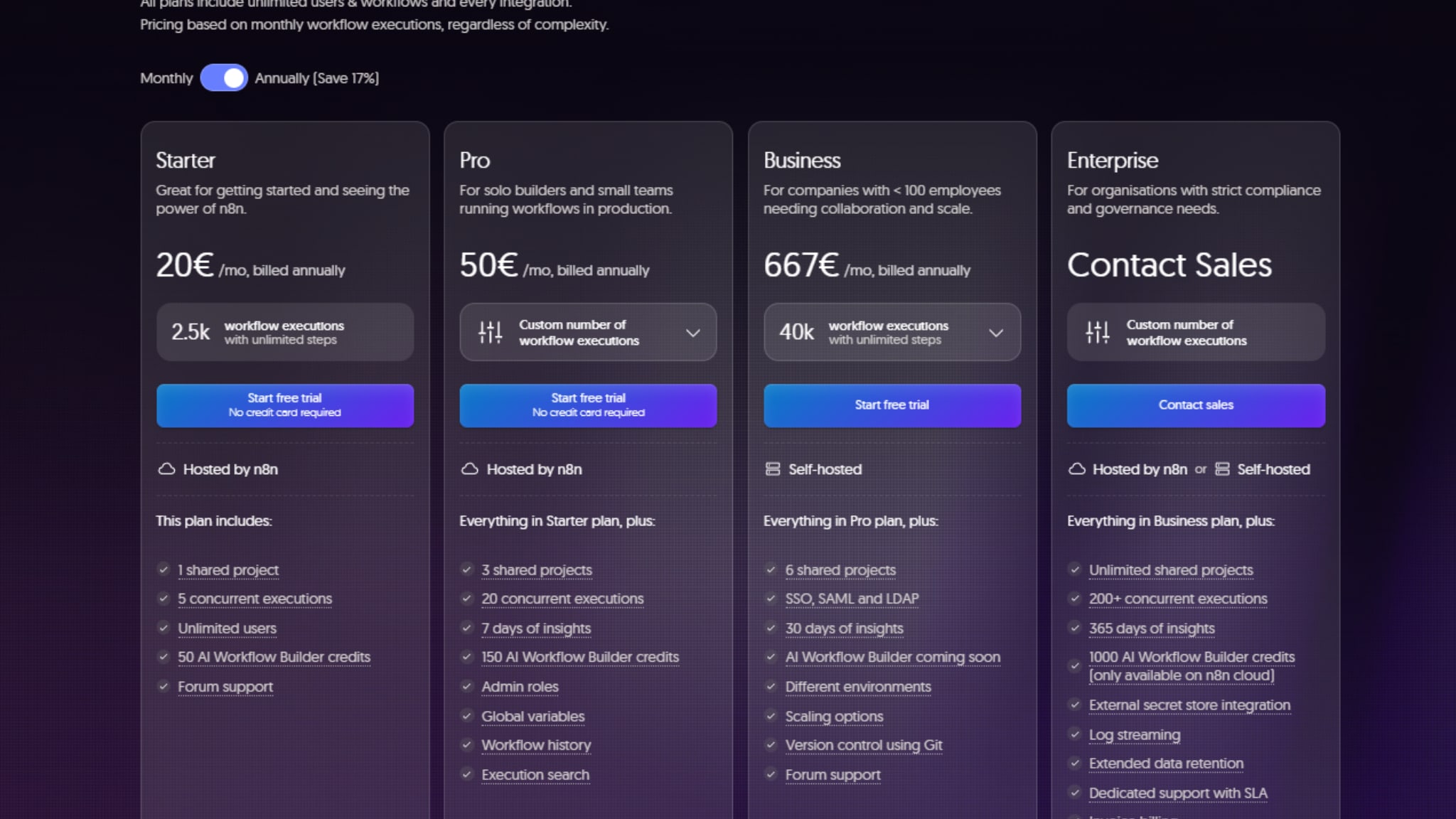Click 'Log streaming' feature
1456x819 pixels.
(x=1135, y=735)
